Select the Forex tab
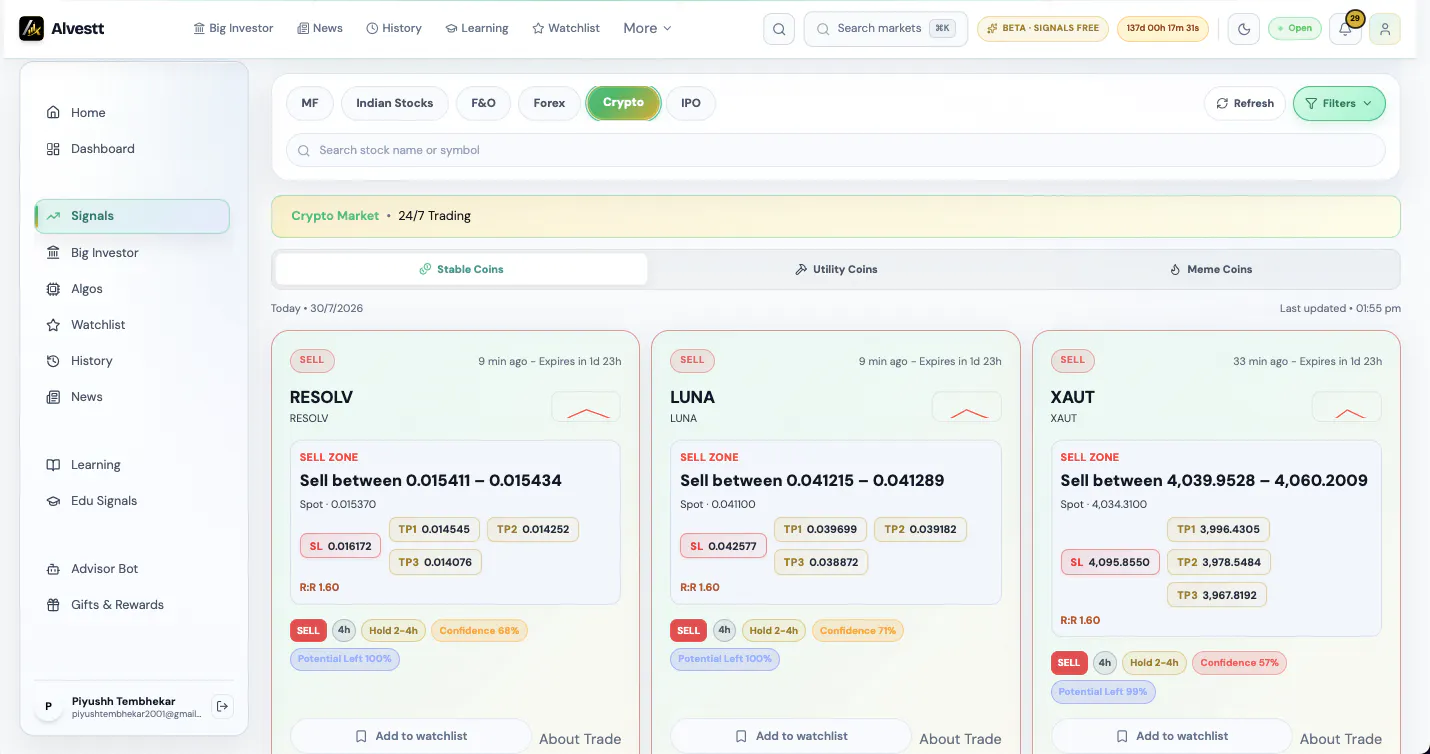The image size is (1430, 754). click(549, 103)
